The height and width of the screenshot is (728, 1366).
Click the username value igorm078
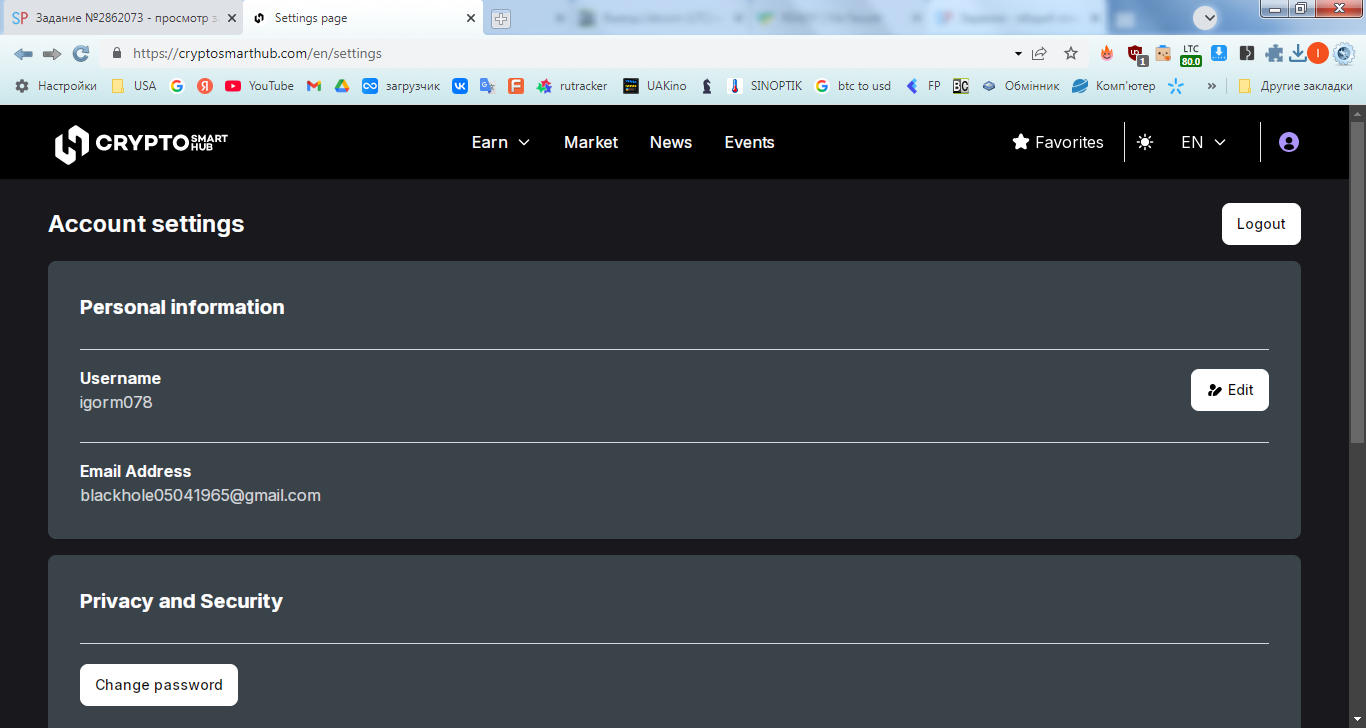[x=116, y=402]
